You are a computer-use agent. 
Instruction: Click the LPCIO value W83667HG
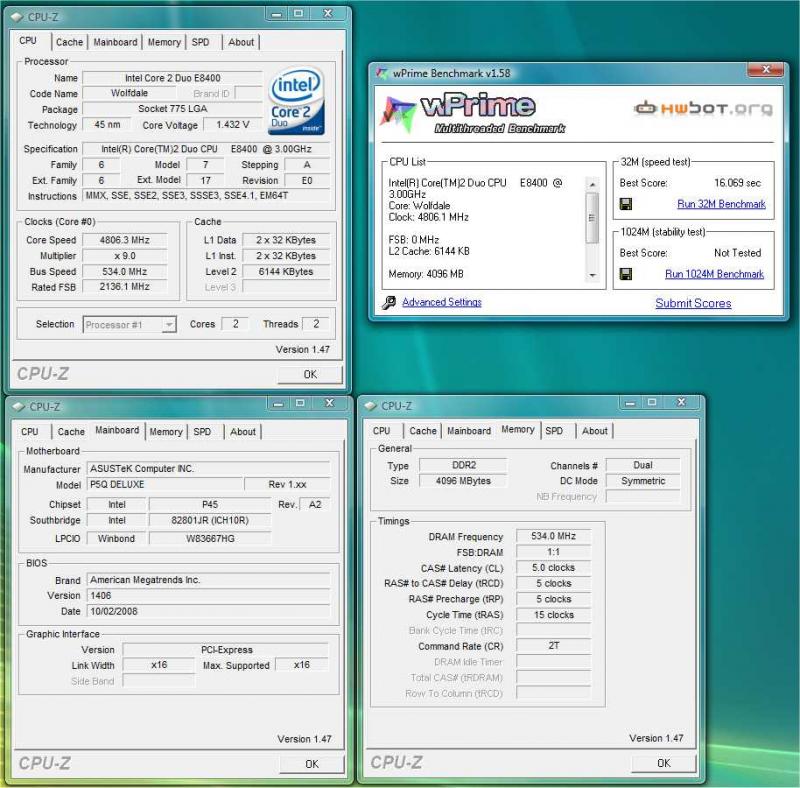coord(210,538)
